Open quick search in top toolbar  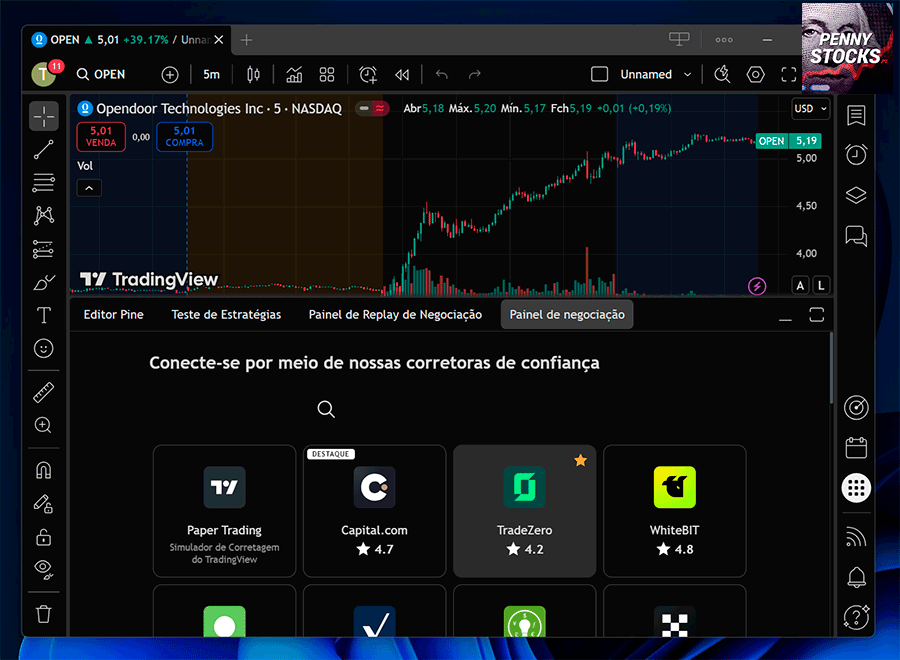(722, 75)
